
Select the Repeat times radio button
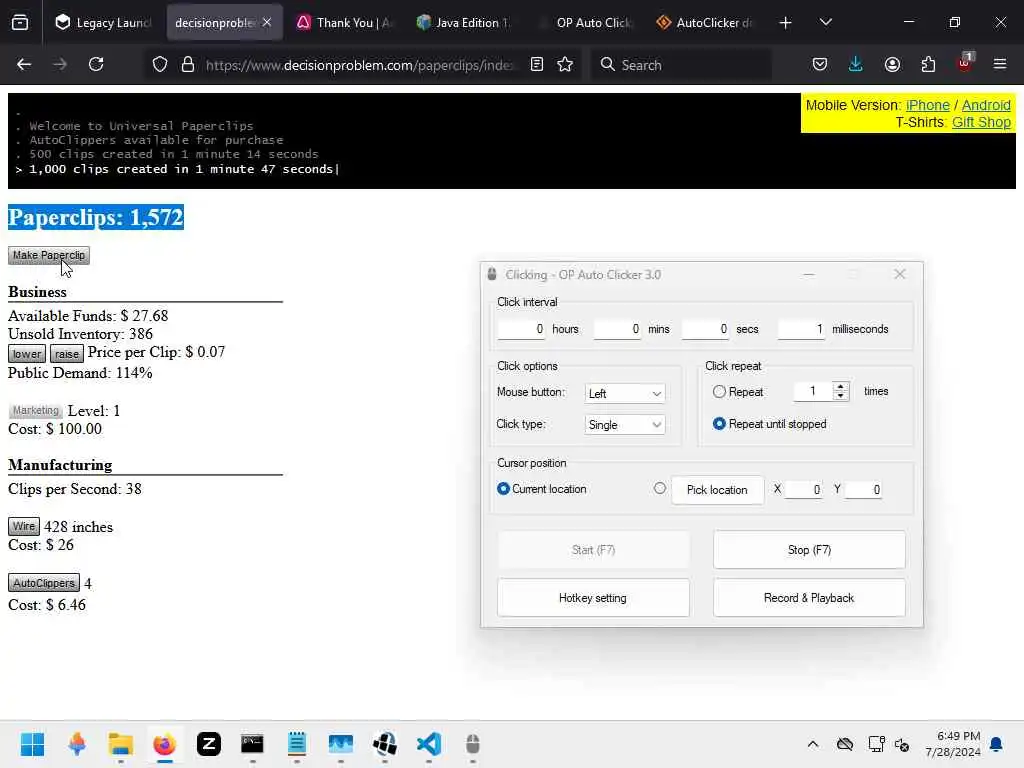(x=719, y=392)
